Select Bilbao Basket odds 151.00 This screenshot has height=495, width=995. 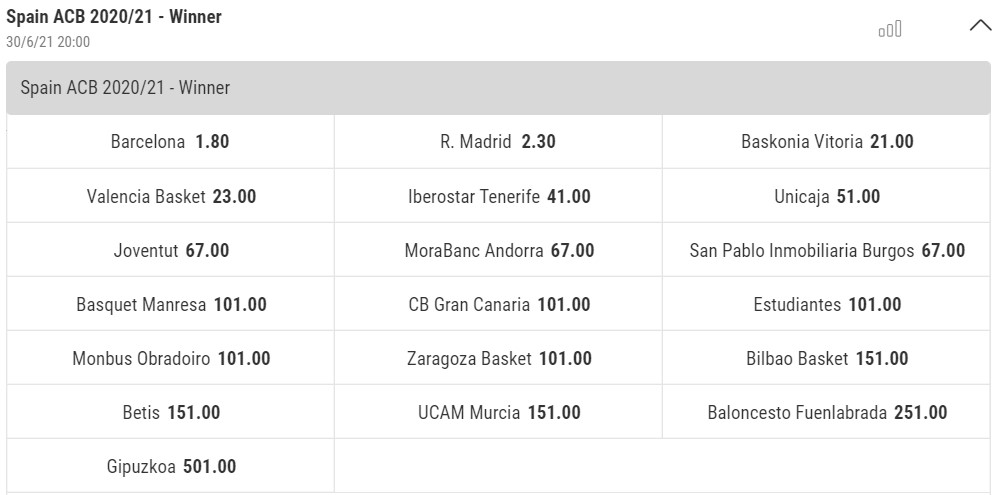tap(826, 358)
